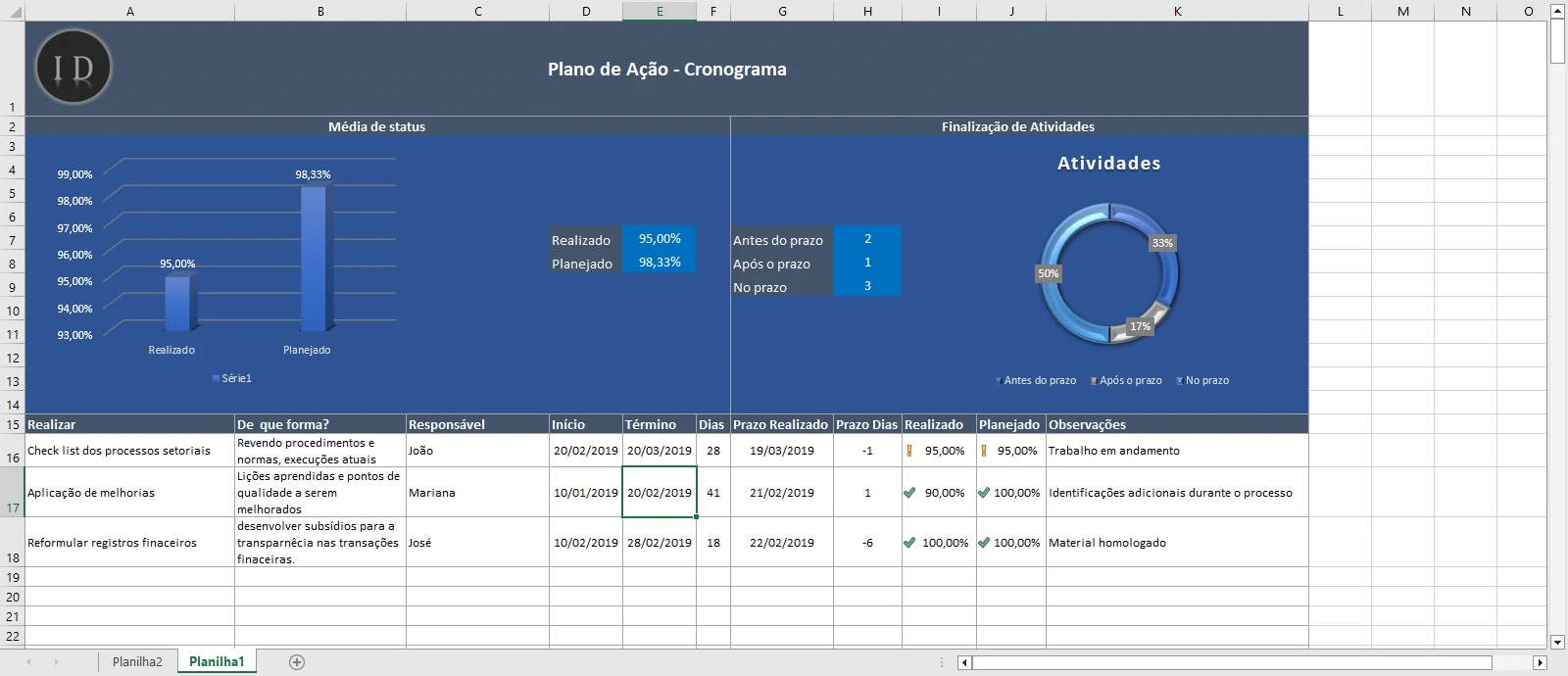Viewport: 1568px width, 676px height.
Task: Switch to the Planilha2 sheet tab
Action: click(137, 662)
